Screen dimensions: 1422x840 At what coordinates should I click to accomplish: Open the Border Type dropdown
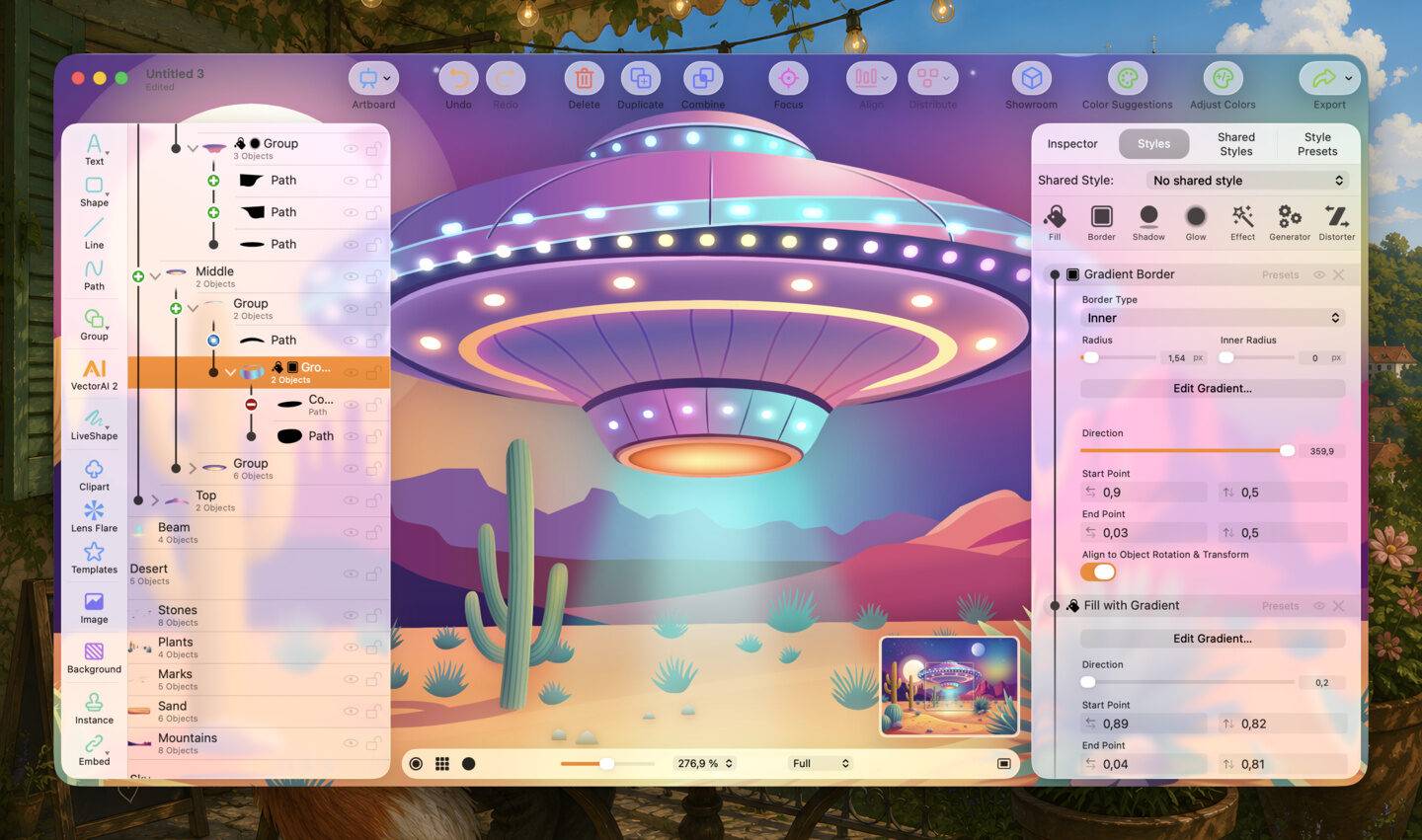1213,318
